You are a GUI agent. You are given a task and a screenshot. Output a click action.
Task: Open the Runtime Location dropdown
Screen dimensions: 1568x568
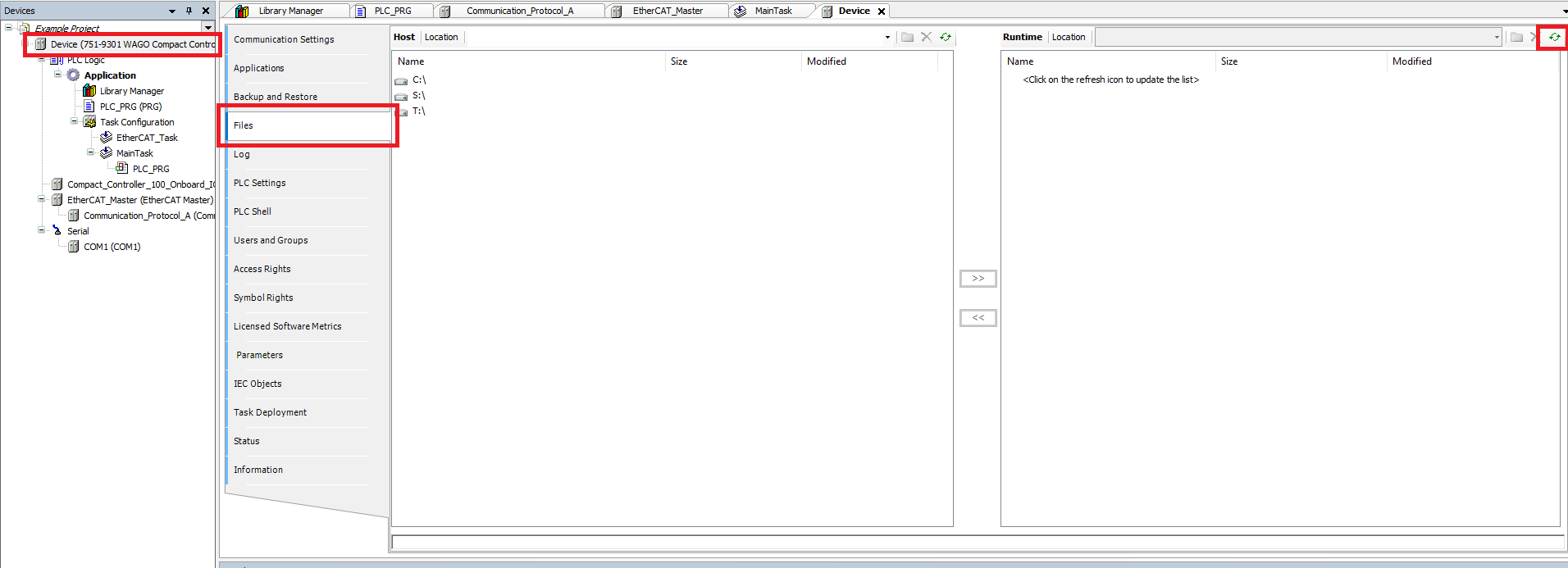point(1496,37)
